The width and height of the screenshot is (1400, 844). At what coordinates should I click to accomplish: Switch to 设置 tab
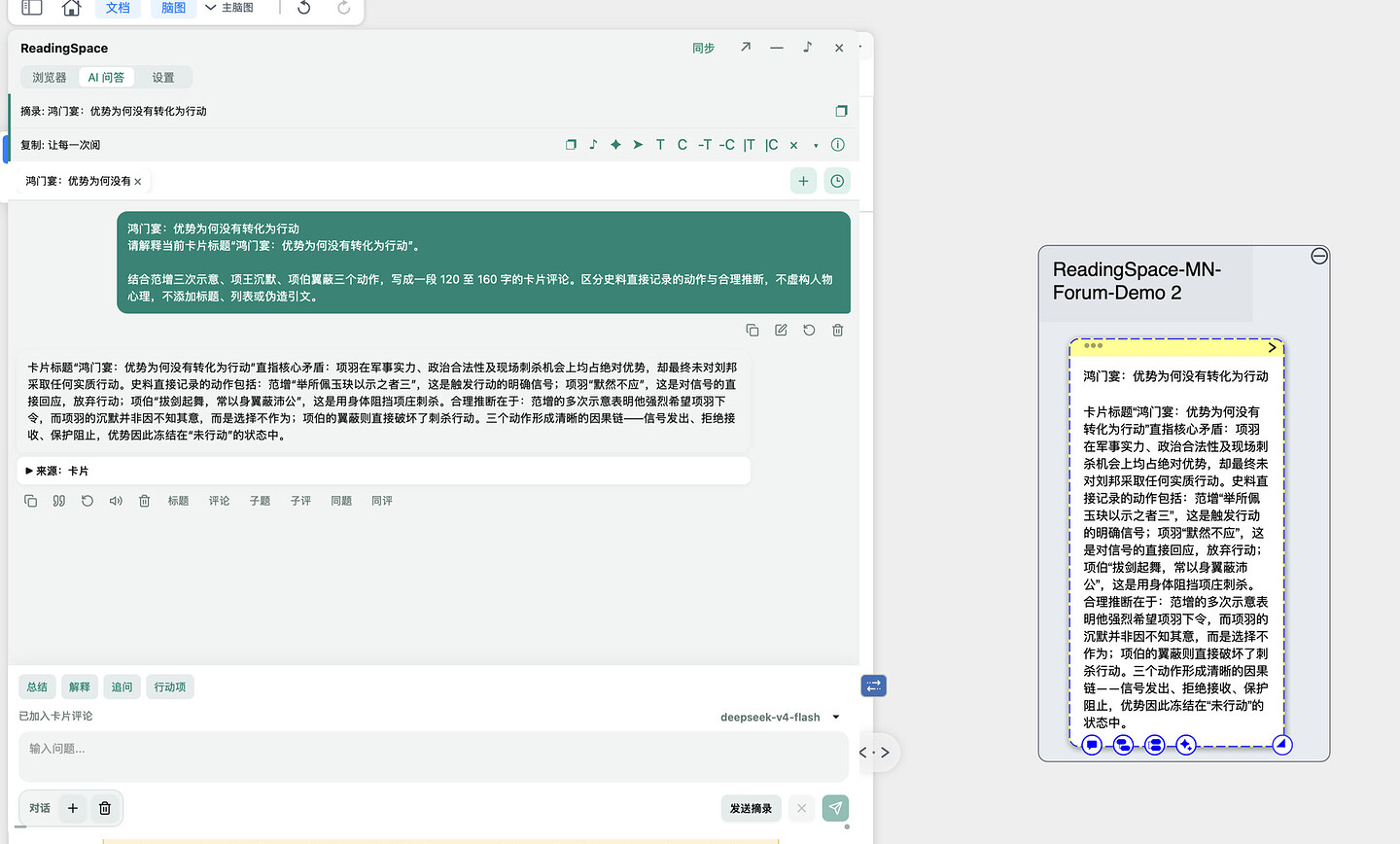(x=163, y=78)
